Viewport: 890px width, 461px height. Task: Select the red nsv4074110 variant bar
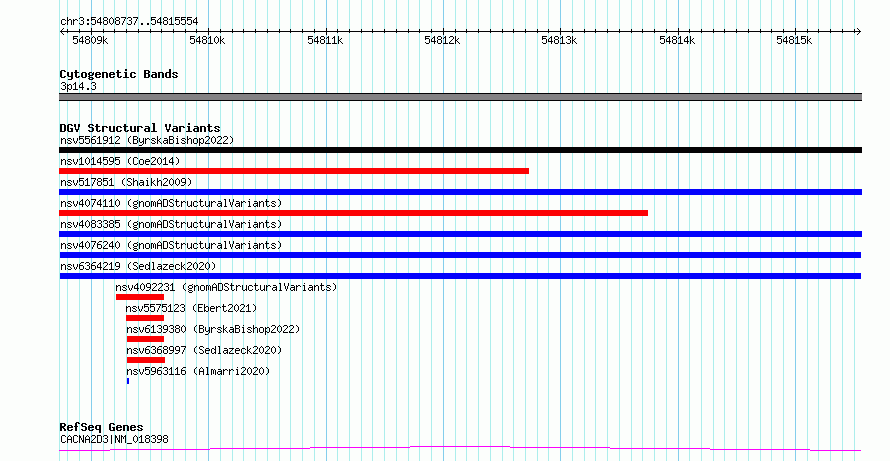click(354, 213)
